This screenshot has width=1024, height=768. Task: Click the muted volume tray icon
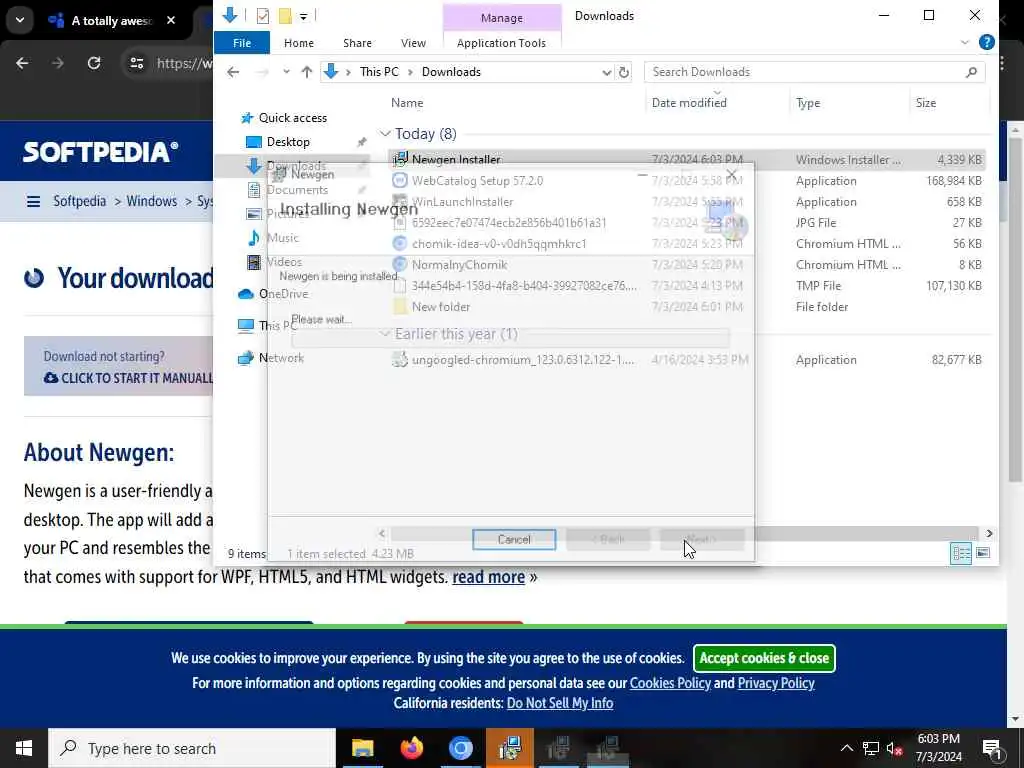tap(895, 748)
